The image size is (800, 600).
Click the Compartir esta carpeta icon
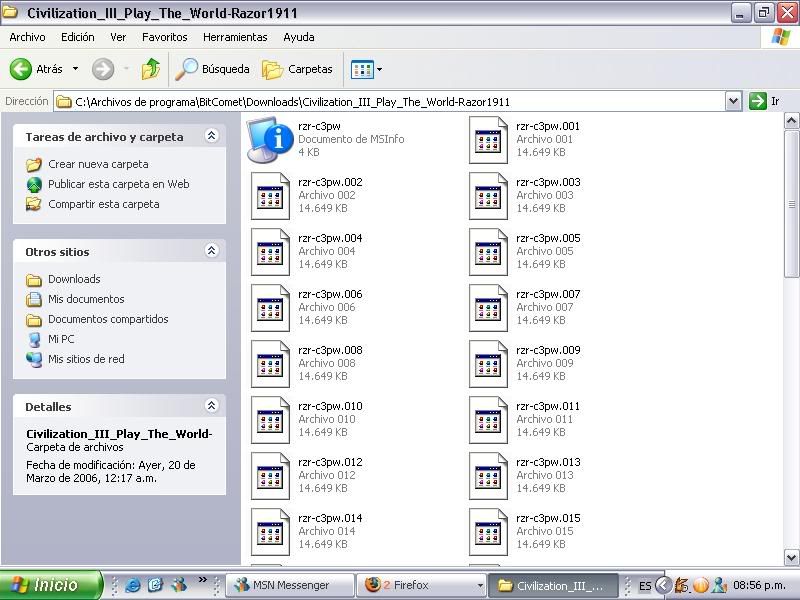pos(34,204)
